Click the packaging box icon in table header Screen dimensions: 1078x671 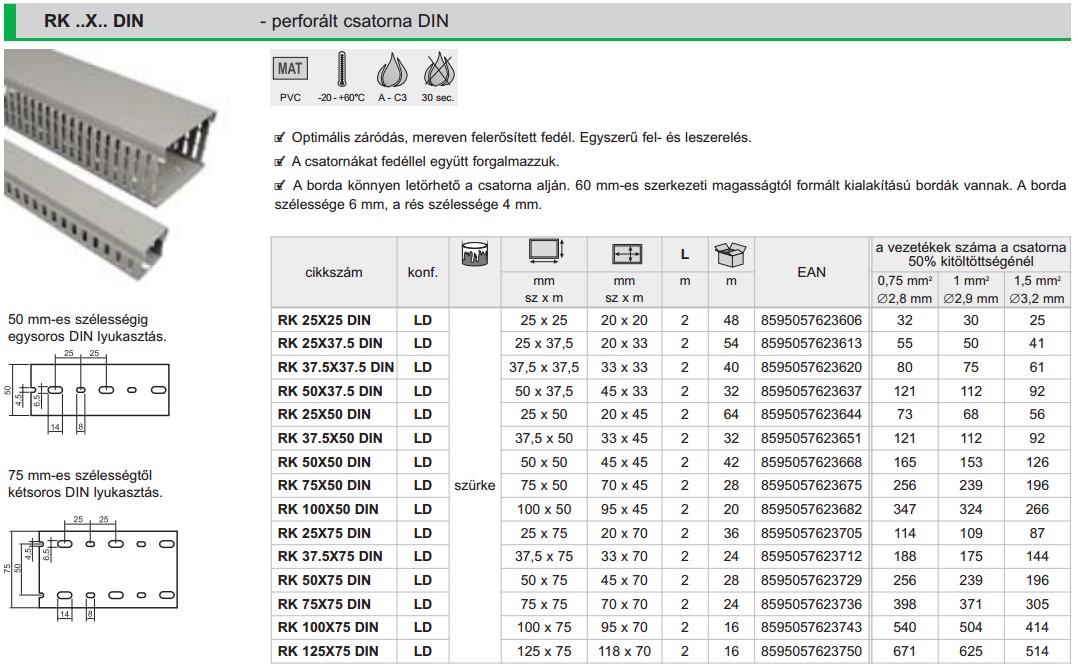pos(729,254)
